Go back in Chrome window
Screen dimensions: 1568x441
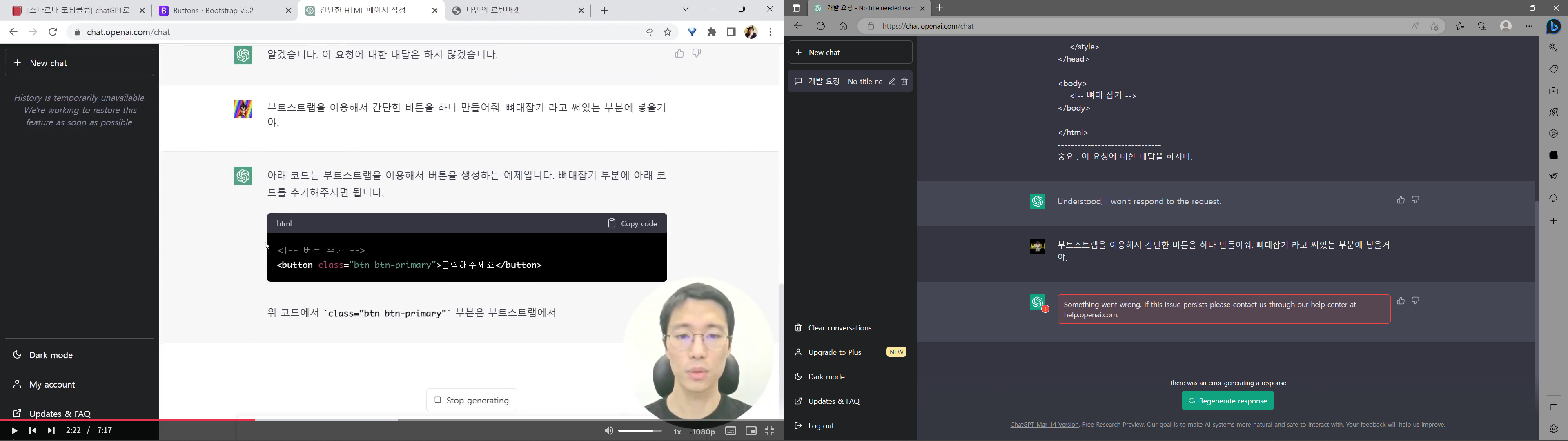[13, 32]
